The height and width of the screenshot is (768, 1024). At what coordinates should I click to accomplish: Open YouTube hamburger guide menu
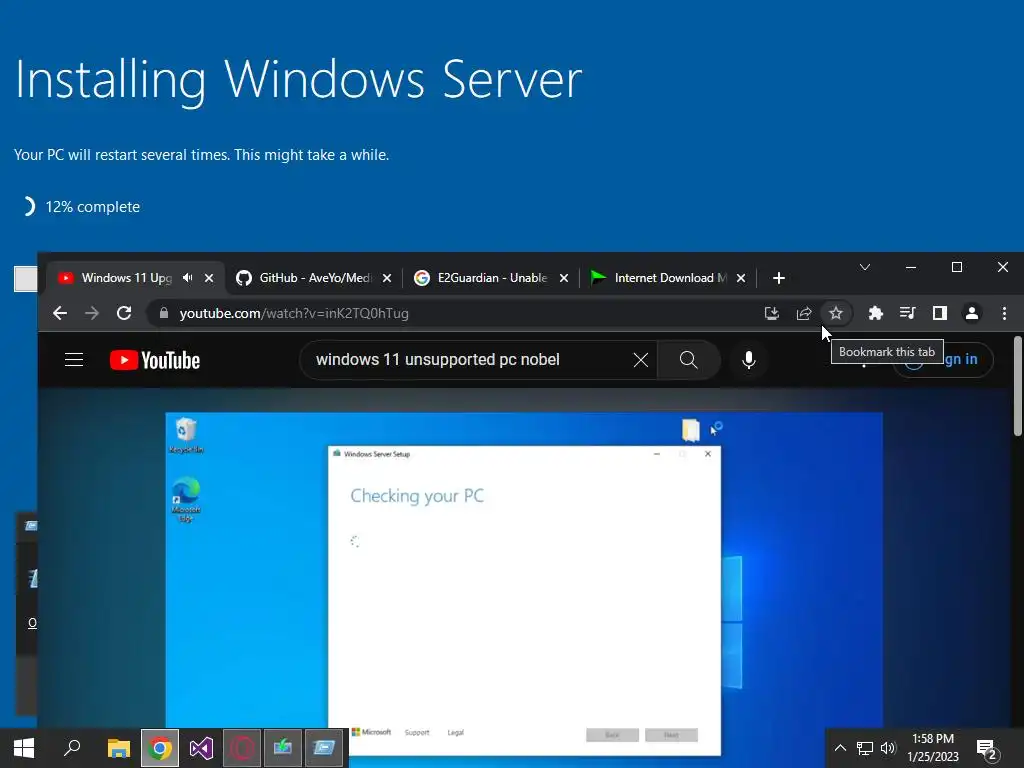point(74,360)
